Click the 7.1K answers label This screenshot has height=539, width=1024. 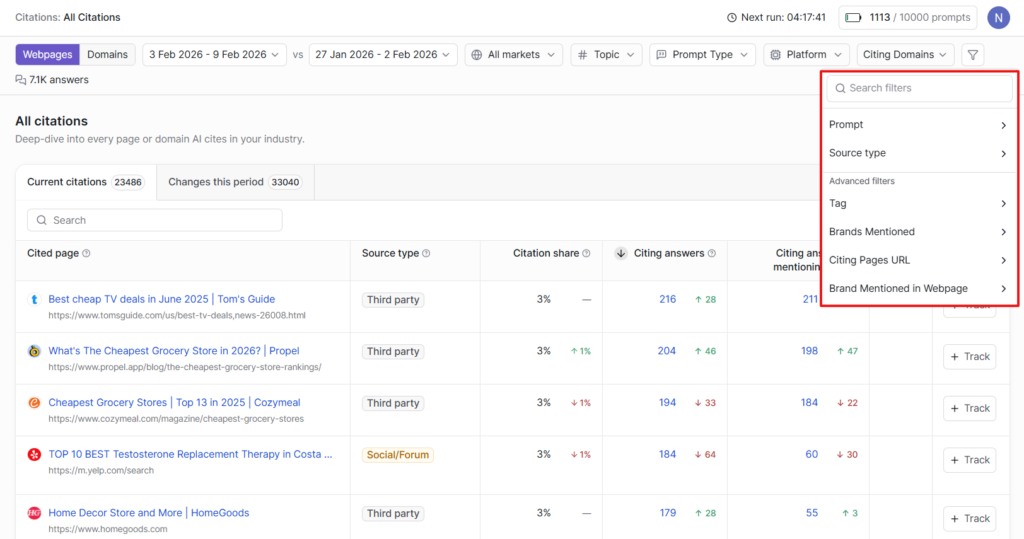click(59, 80)
